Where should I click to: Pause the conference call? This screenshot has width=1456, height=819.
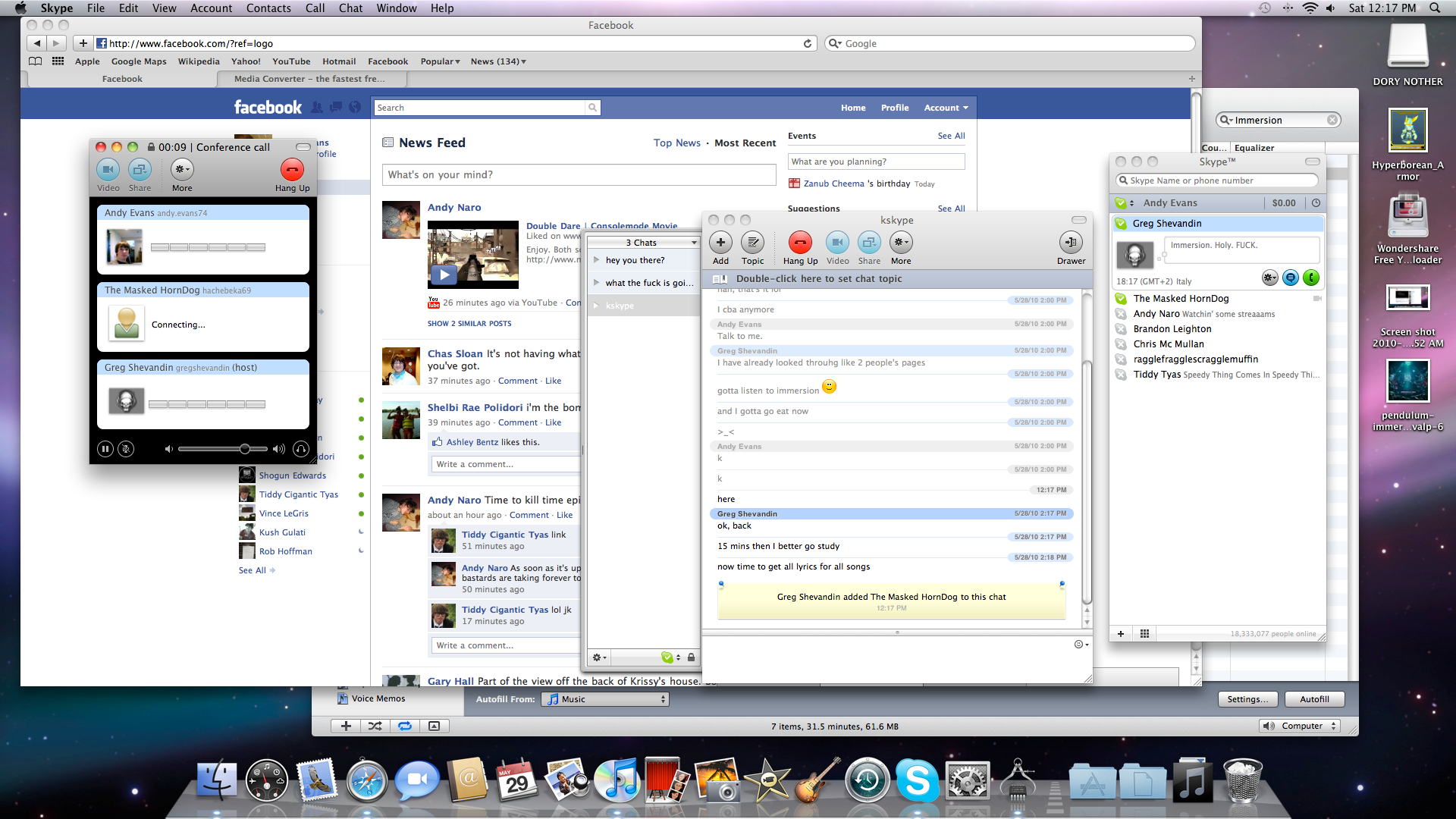click(x=105, y=449)
